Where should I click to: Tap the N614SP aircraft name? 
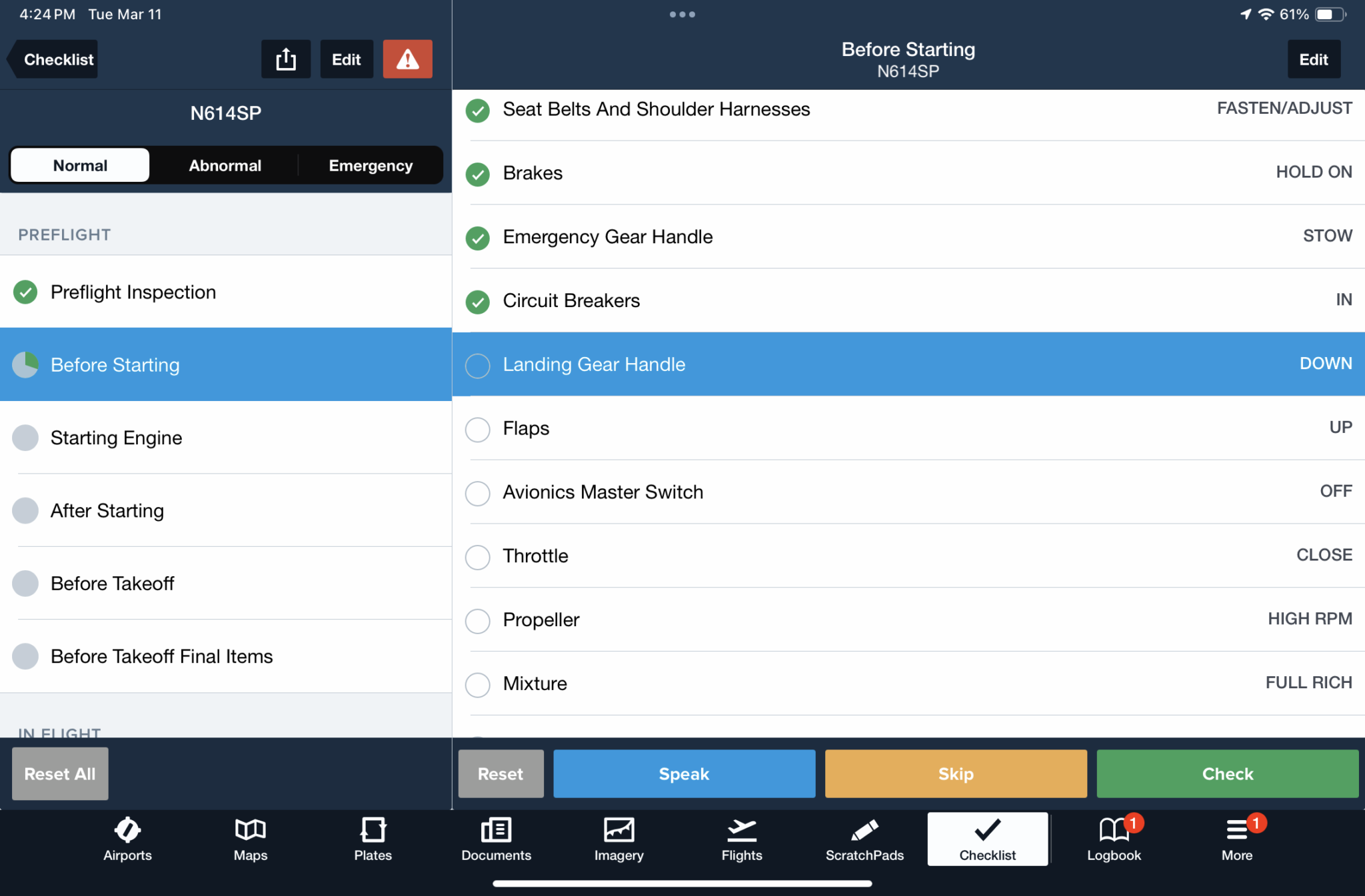[226, 113]
